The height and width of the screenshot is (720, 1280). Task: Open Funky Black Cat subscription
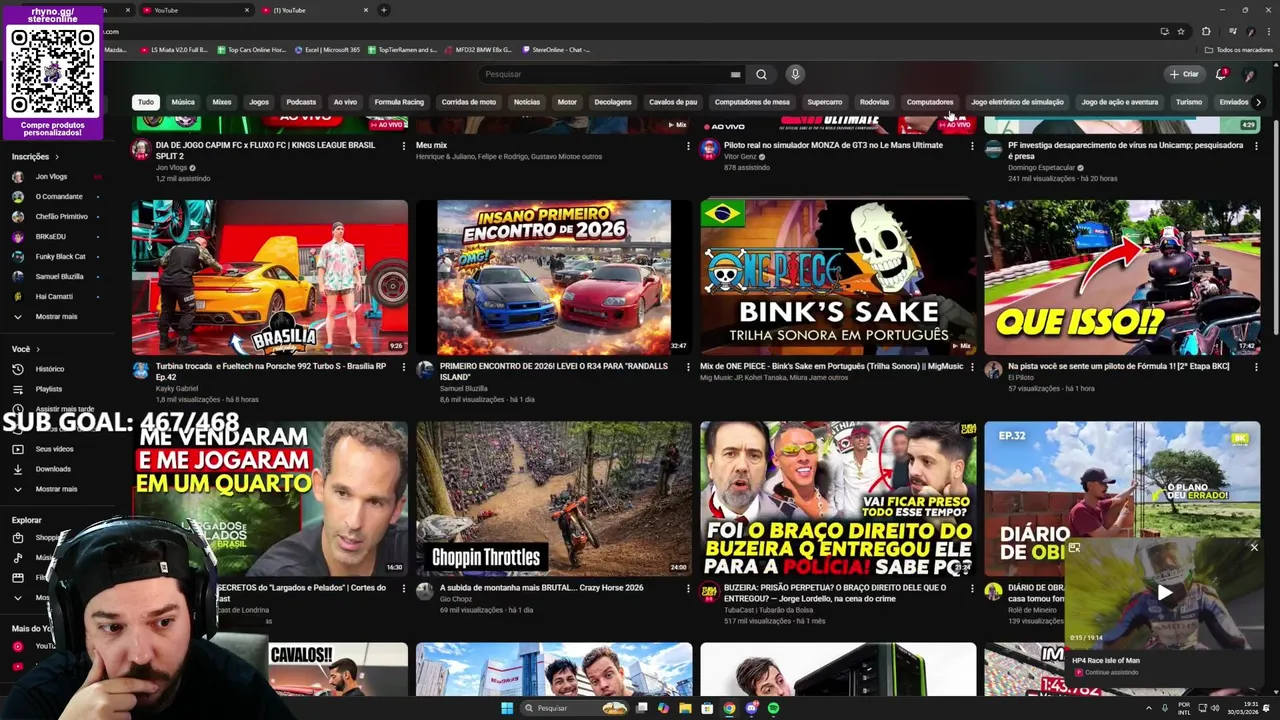[60, 256]
